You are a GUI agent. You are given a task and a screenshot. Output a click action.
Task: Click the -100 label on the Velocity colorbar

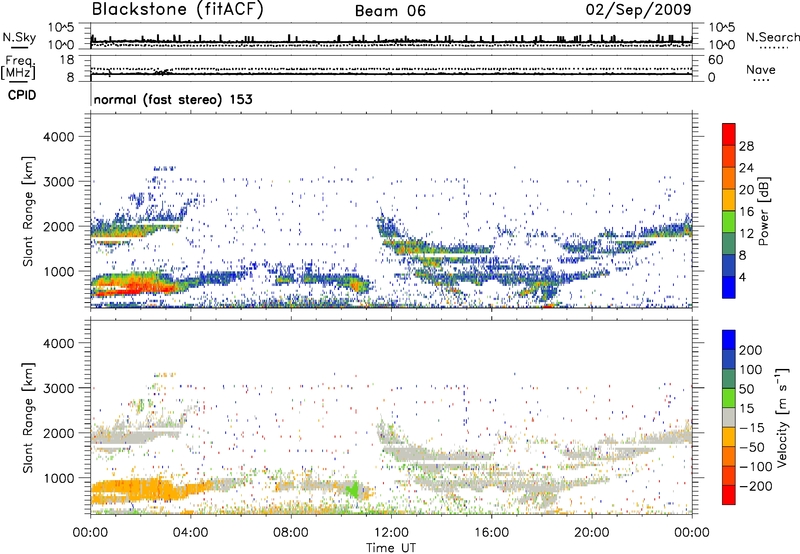point(758,467)
